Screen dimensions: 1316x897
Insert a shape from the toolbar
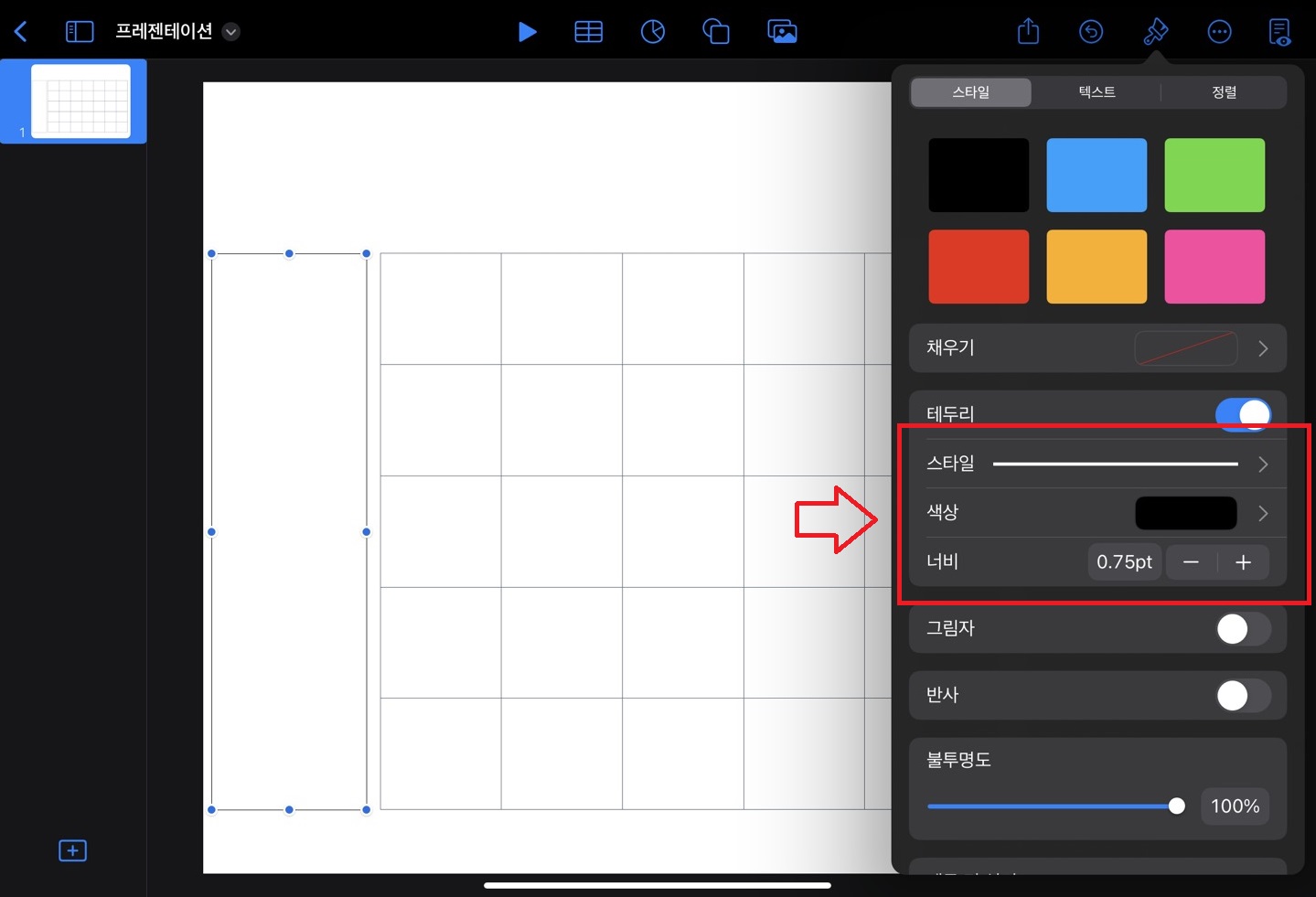pyautogui.click(x=716, y=32)
